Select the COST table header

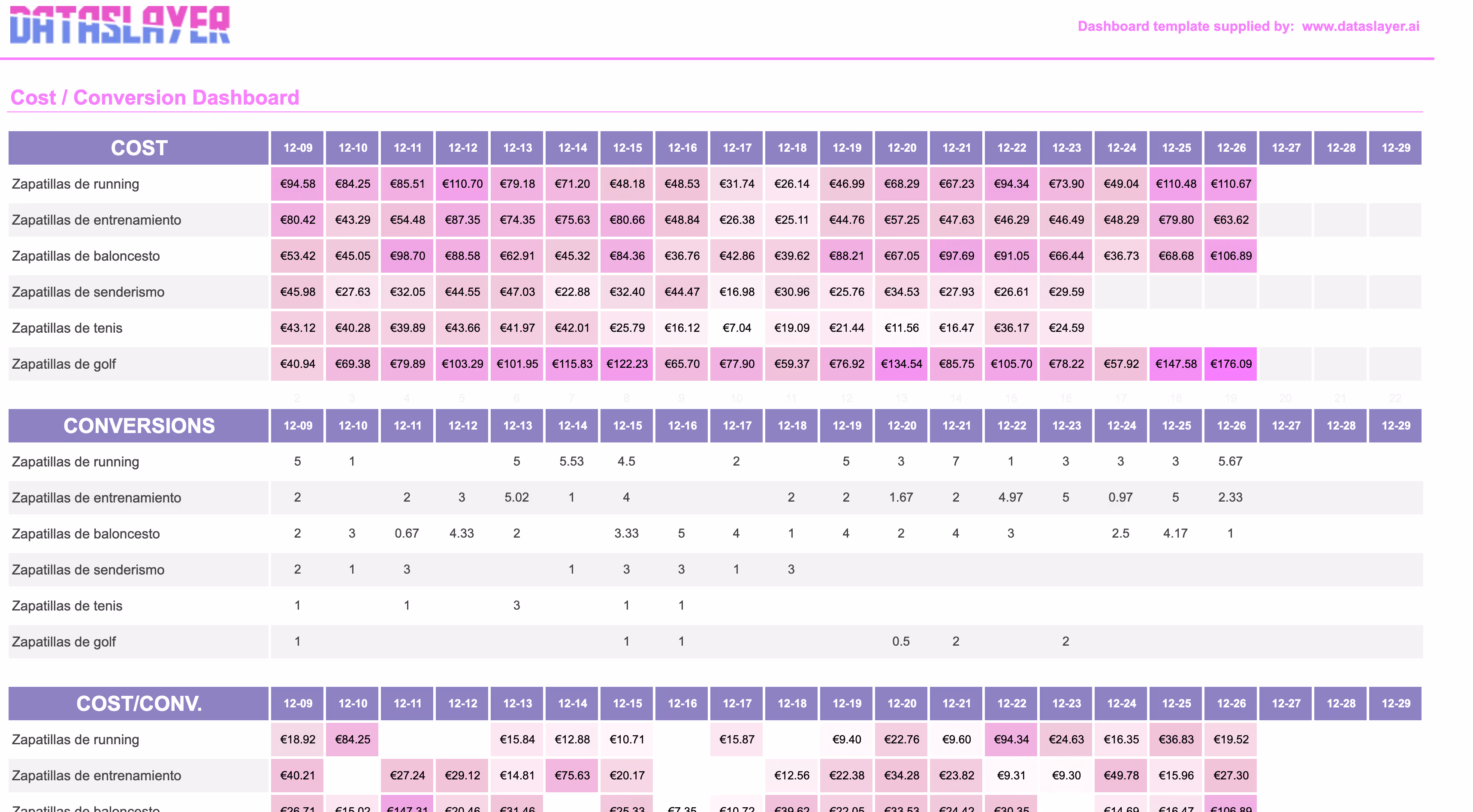pos(139,148)
